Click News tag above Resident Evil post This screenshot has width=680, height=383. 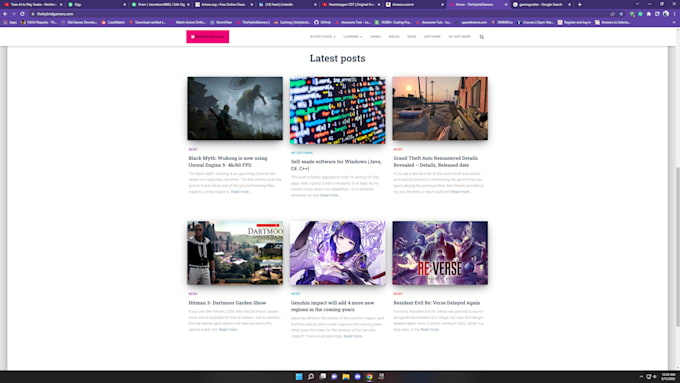click(398, 294)
